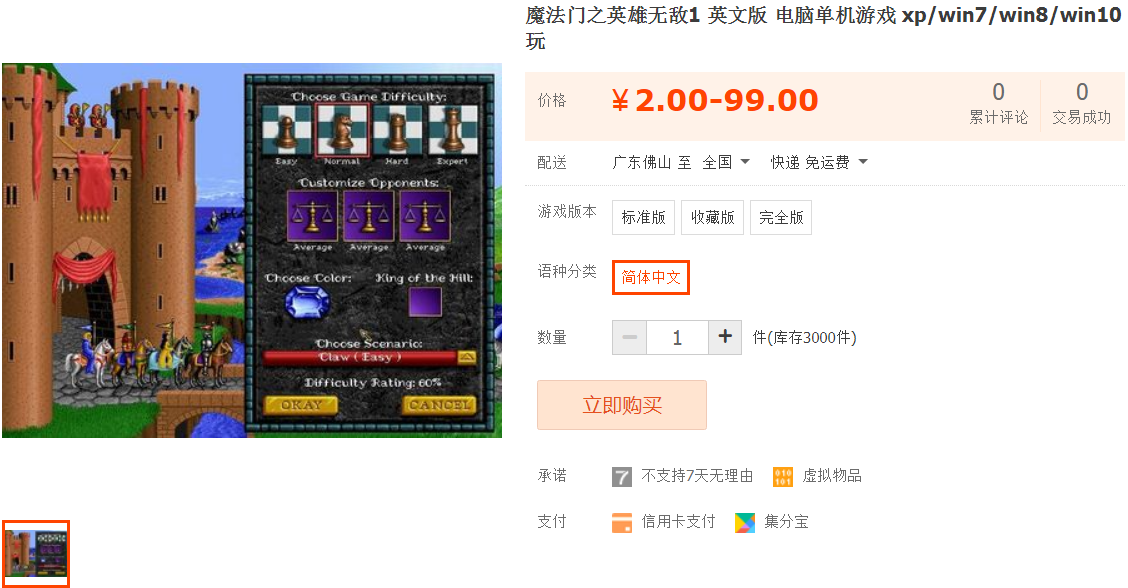Screen dimensions: 1128x588
Task: Click the credit card payment icon
Action: click(622, 523)
